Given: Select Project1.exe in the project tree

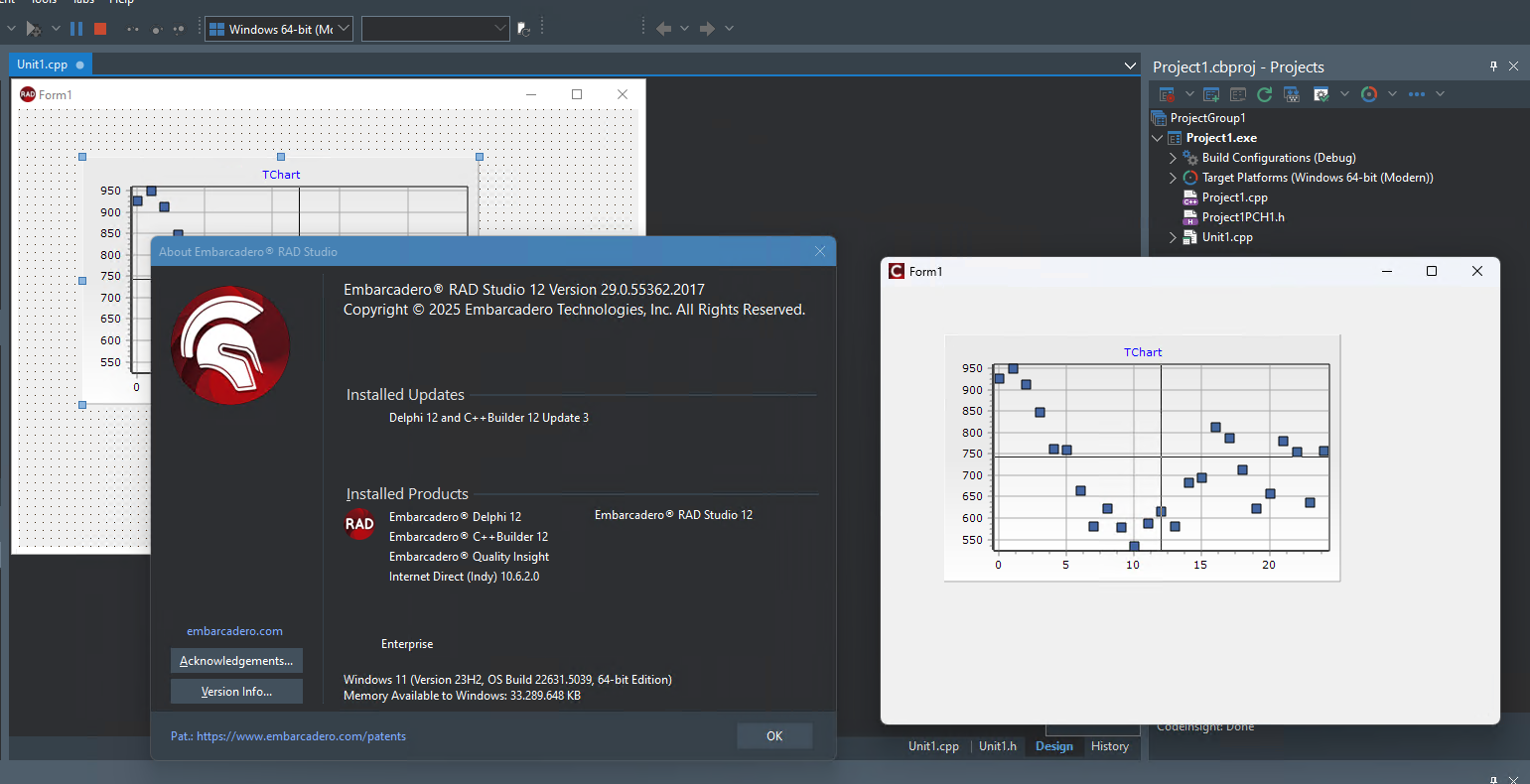Looking at the screenshot, I should click(1221, 138).
